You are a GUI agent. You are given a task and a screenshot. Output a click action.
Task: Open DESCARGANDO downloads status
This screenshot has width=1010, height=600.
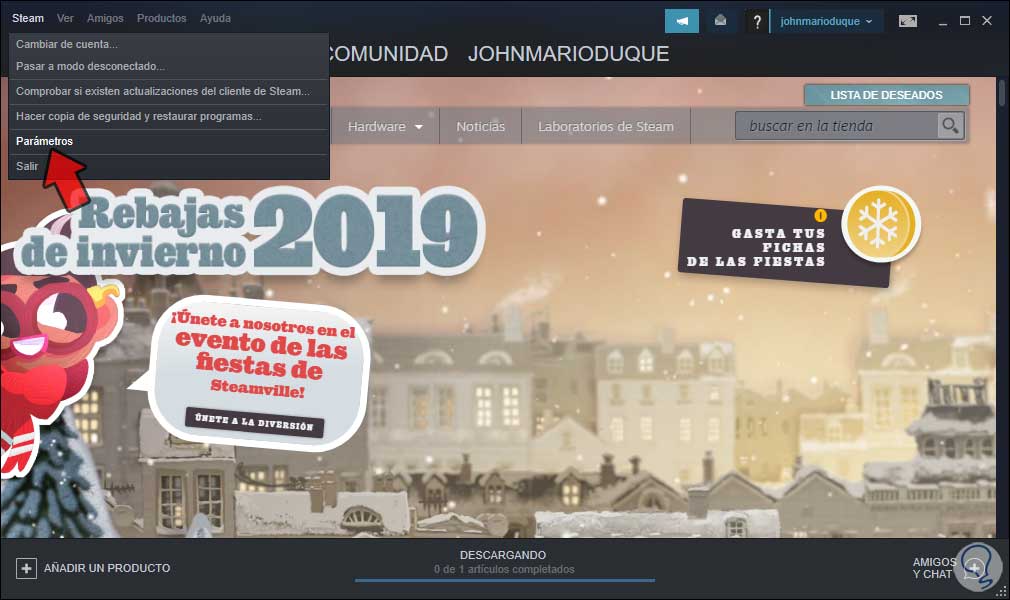pos(503,555)
